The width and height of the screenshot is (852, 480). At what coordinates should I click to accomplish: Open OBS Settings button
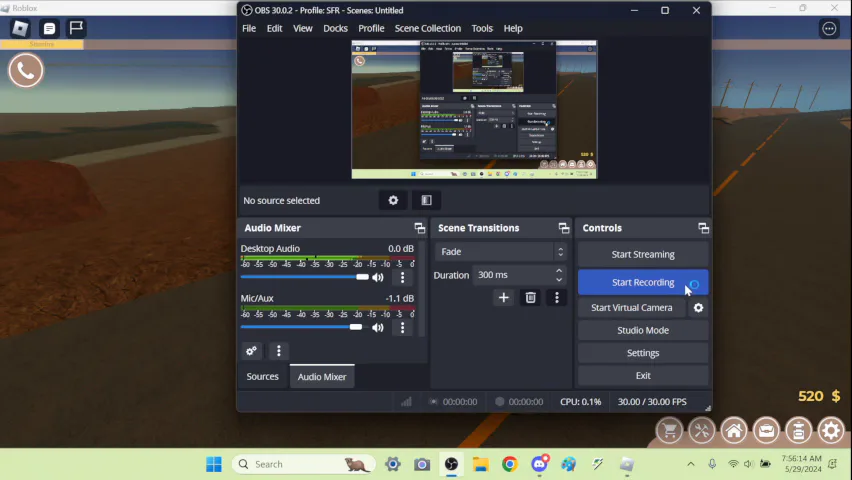pyautogui.click(x=643, y=353)
